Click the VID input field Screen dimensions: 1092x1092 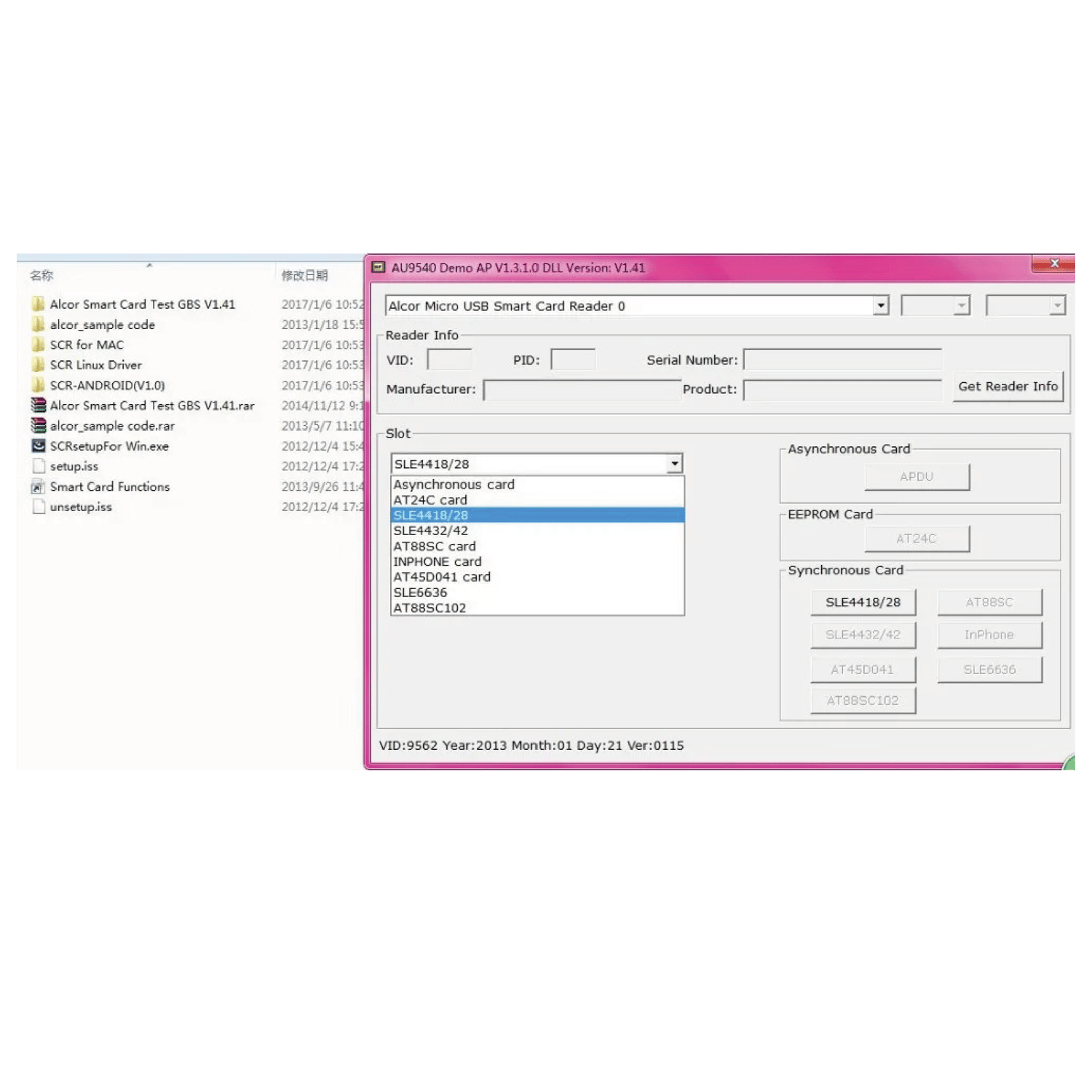[449, 360]
